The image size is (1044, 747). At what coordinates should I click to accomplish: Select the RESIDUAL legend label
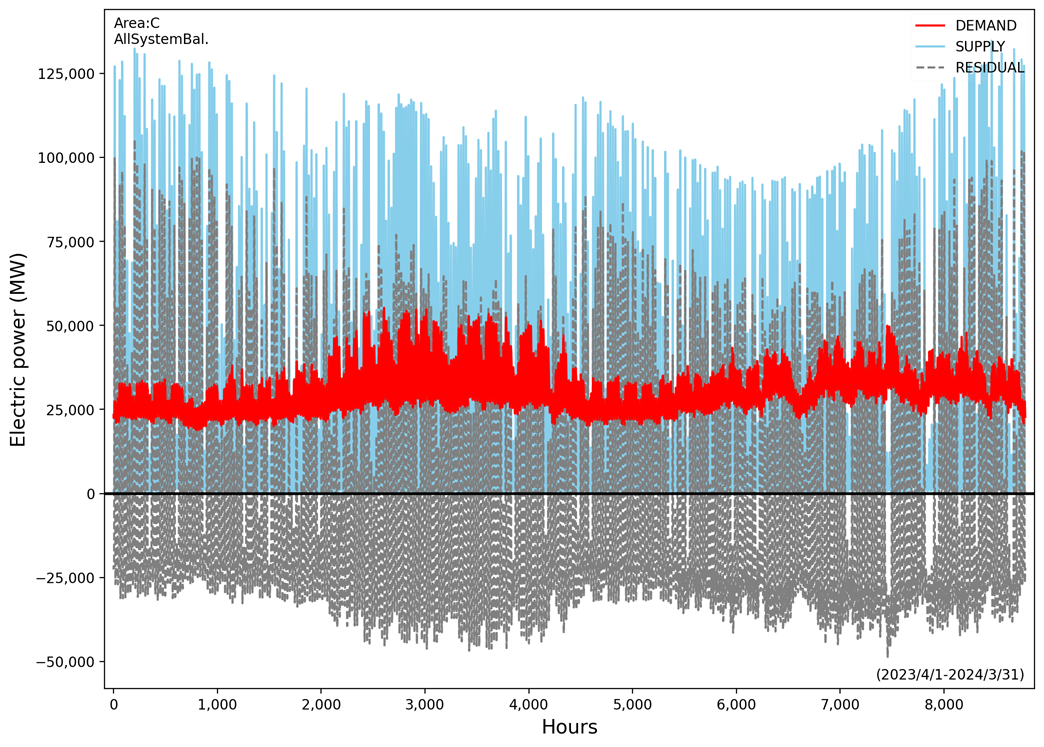[990, 68]
